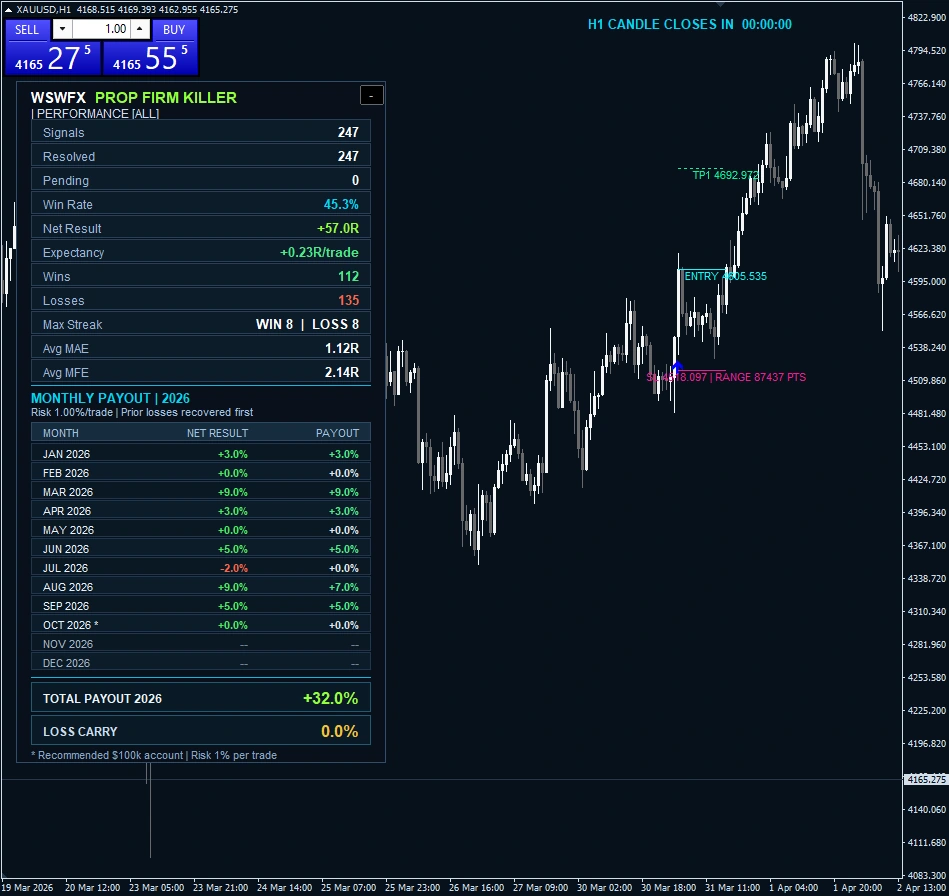This screenshot has width=949, height=896.
Task: Click the Net Result value +57.0R
Action: point(338,228)
